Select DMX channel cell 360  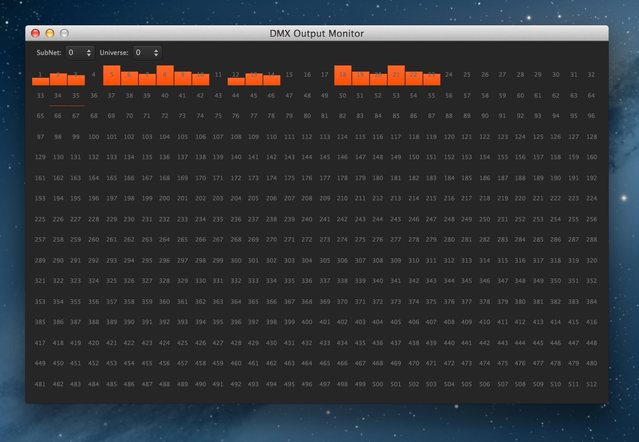pyautogui.click(x=165, y=302)
